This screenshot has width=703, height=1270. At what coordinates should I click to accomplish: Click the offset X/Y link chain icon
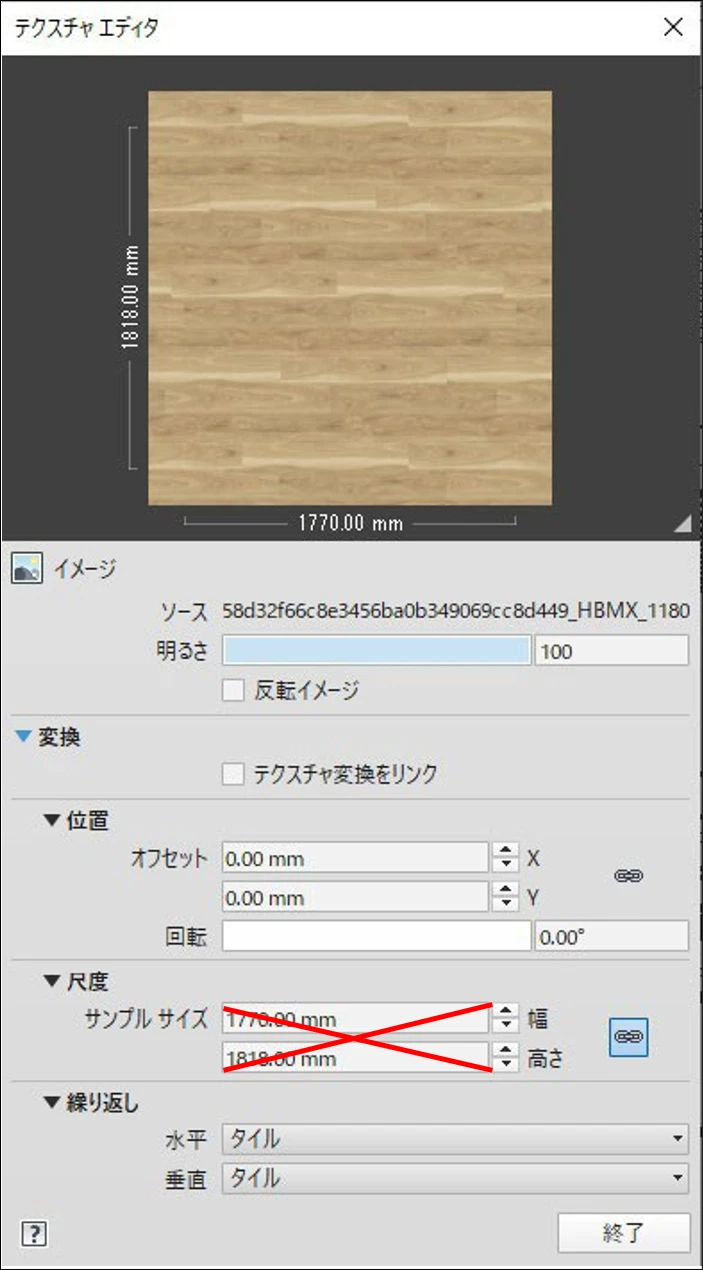click(628, 877)
